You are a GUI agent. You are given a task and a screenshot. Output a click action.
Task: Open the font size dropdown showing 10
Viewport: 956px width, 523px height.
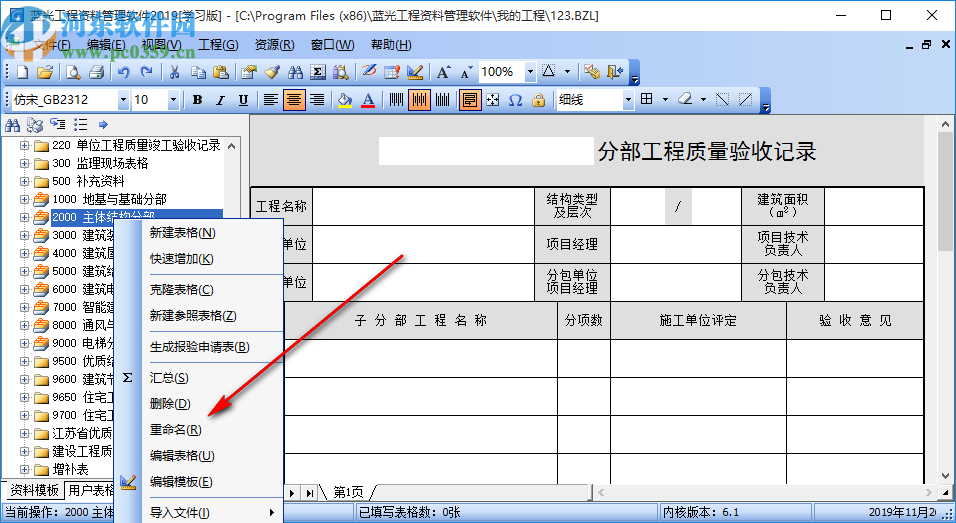(173, 99)
